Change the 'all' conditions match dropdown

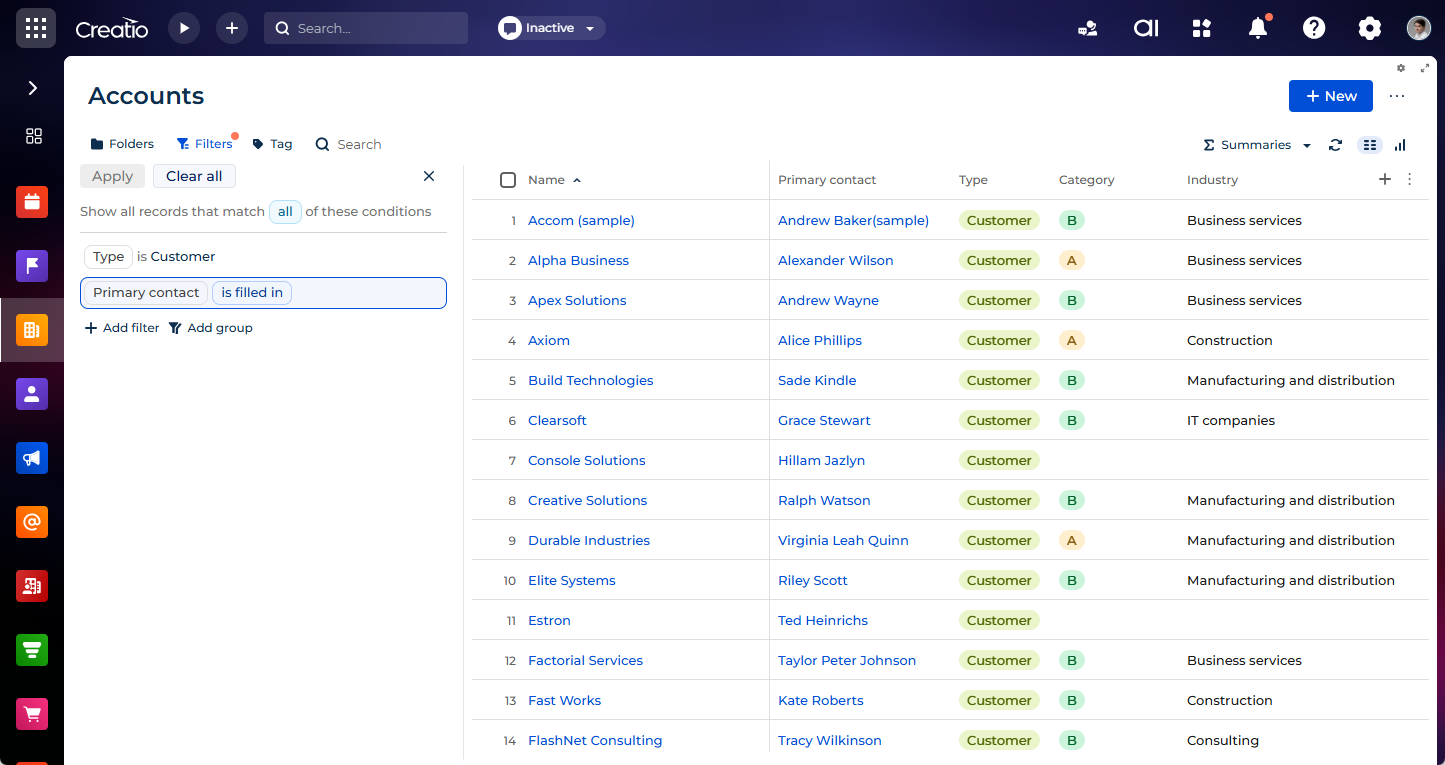pos(285,211)
